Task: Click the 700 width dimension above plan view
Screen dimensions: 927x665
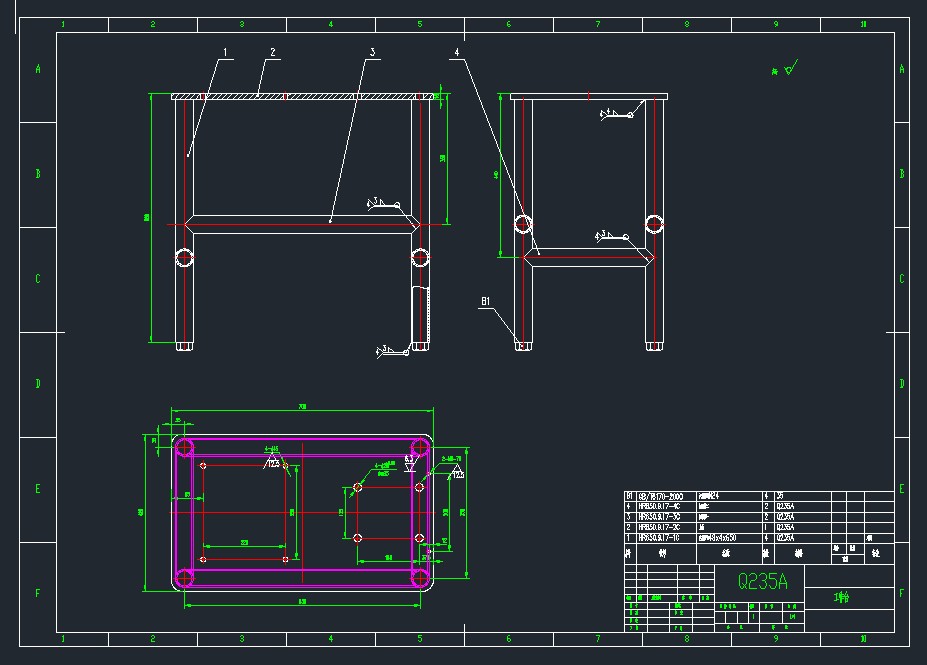Action: pos(301,407)
